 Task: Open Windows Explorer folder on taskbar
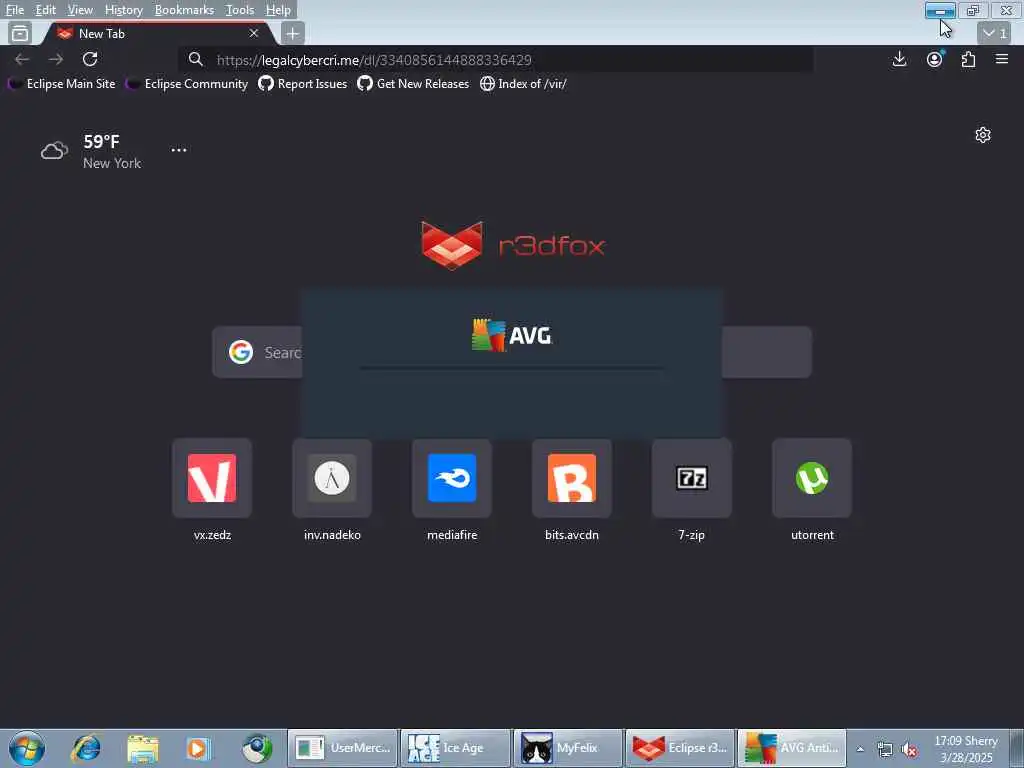(x=142, y=748)
